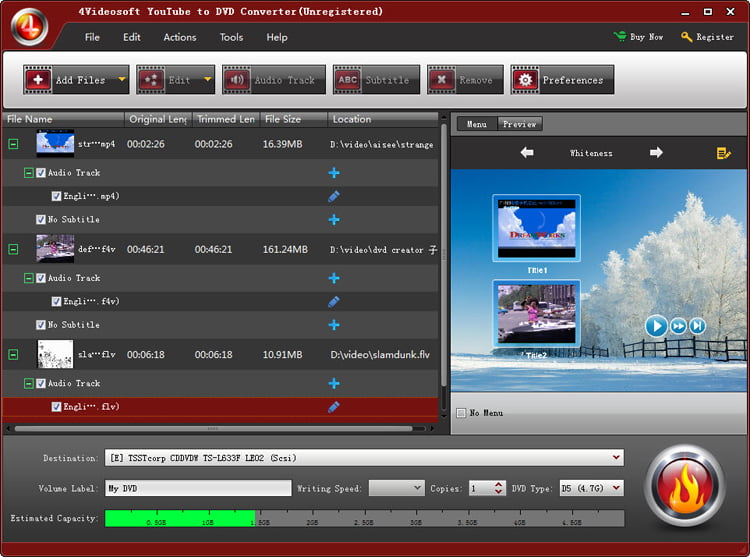Click the Title1 menu thumbnail in preview

536,228
